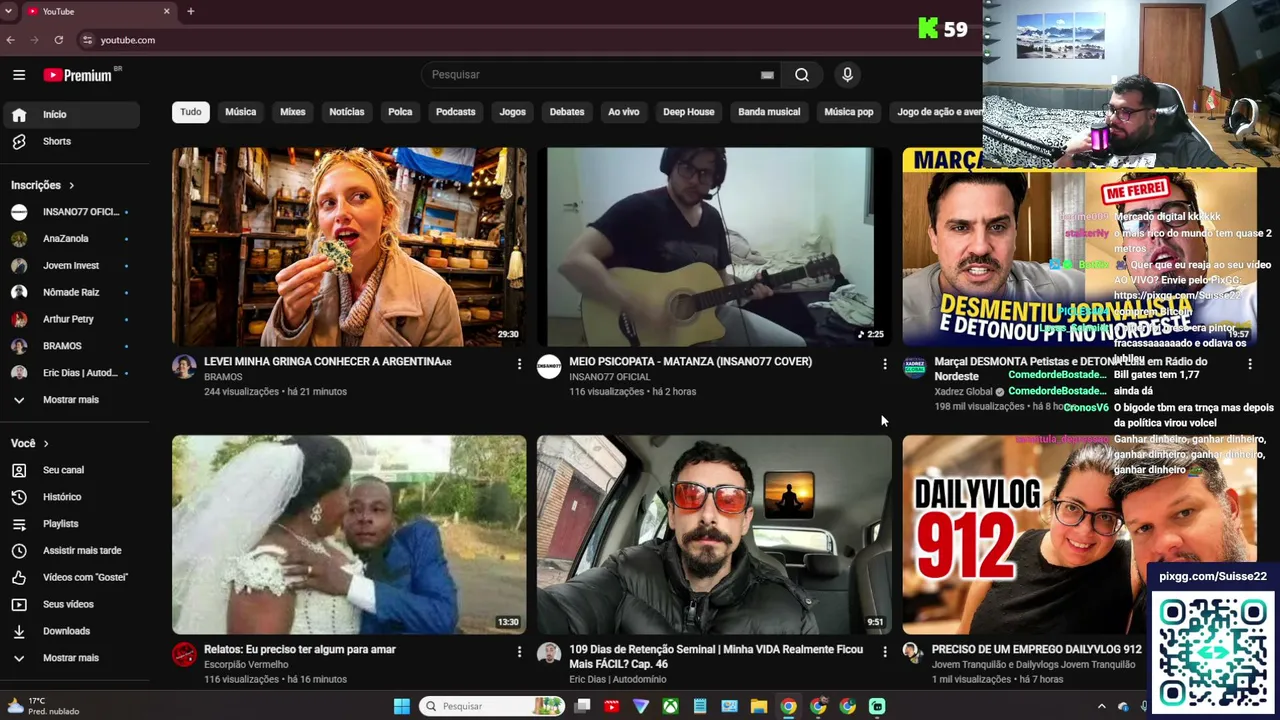Select the Mixes filter chip
This screenshot has width=1280, height=720.
(293, 112)
